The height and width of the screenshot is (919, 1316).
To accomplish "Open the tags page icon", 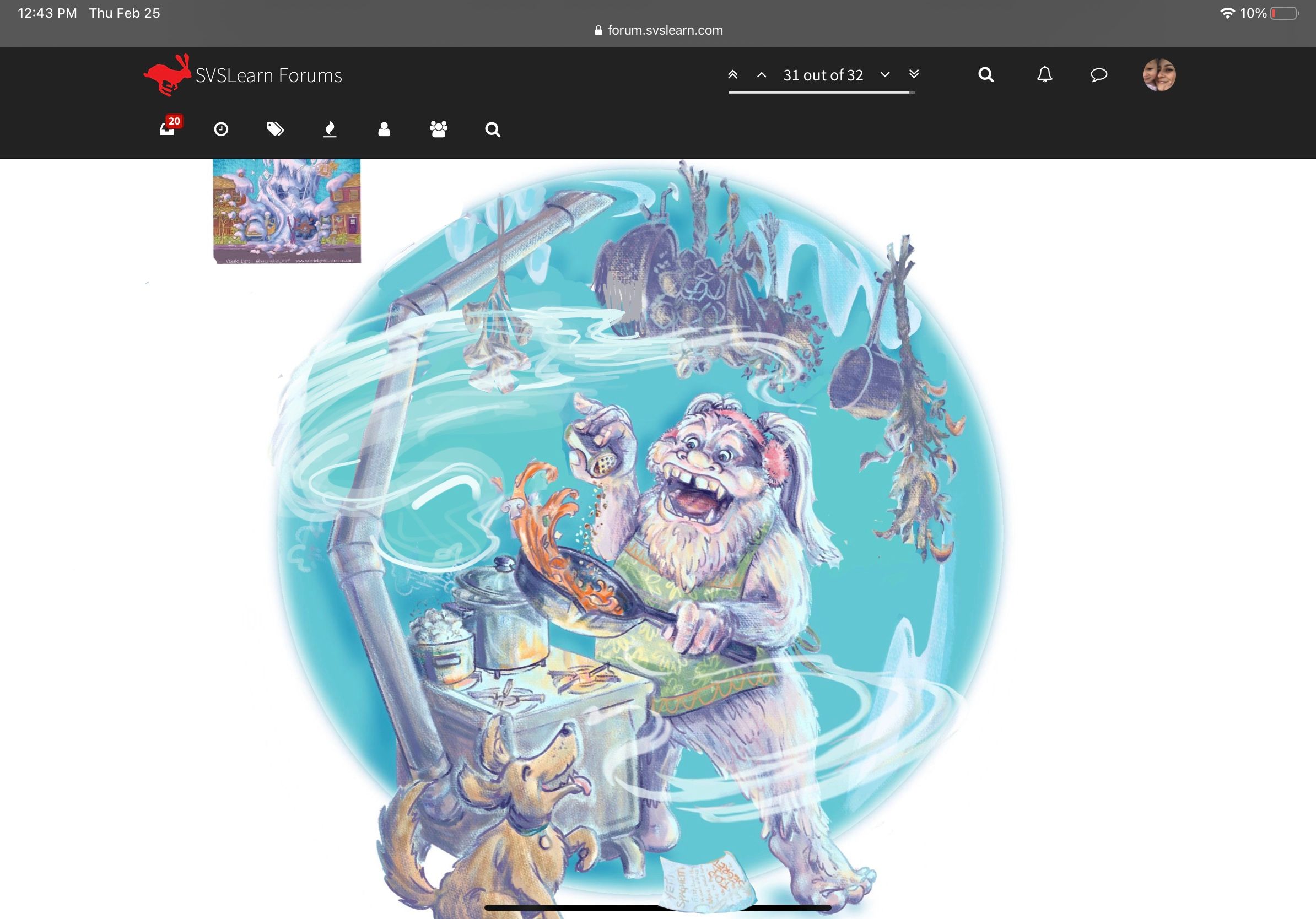I will tap(275, 129).
